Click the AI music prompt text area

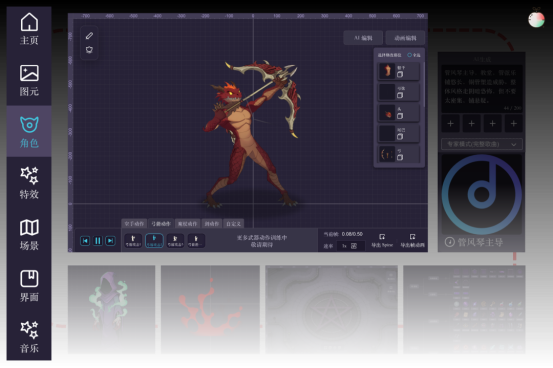[481, 89]
